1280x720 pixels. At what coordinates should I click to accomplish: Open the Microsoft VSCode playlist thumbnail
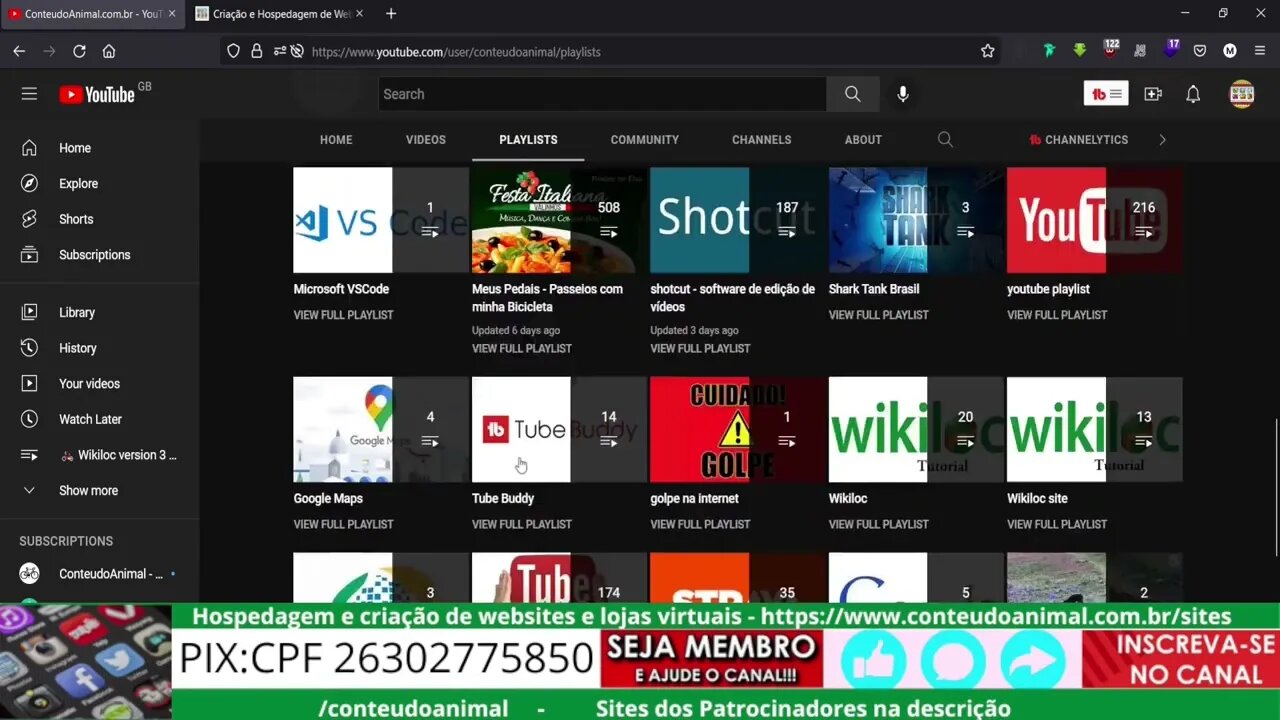point(381,220)
